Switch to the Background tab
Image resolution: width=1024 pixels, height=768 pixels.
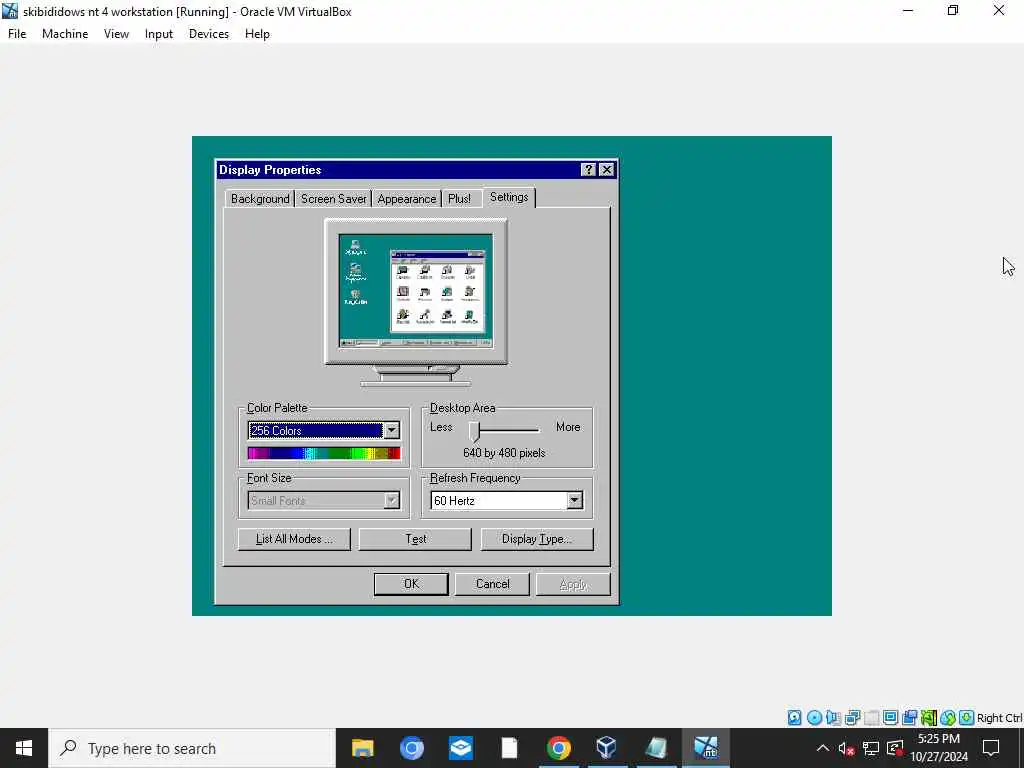(x=260, y=199)
